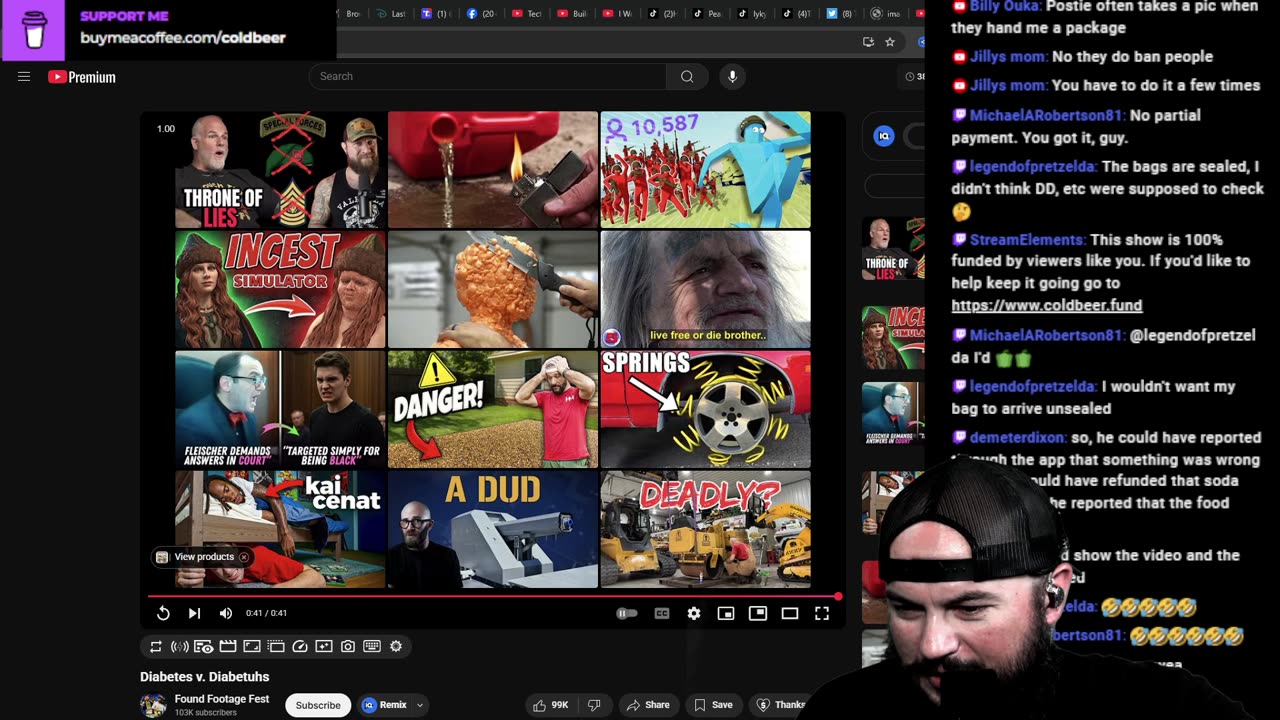Open the kai cenat video thumbnail
This screenshot has height=720, width=1280.
280,529
